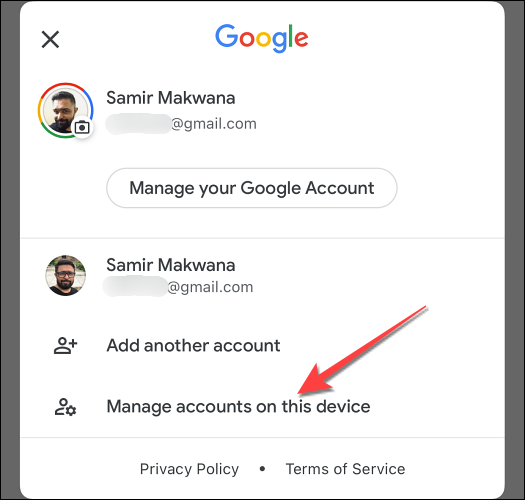Dismiss panel via dimmed area on left
This screenshot has height=500, width=525.
coord(10,250)
